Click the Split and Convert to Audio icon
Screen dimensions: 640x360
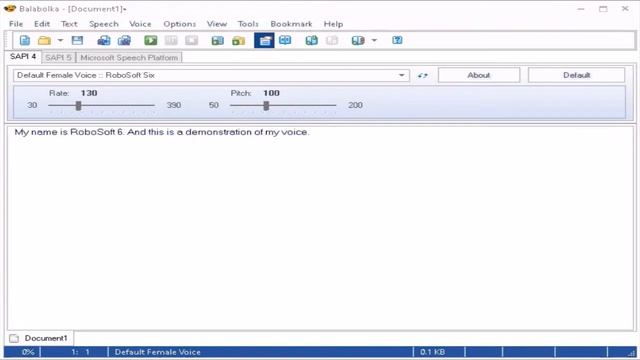(x=124, y=40)
